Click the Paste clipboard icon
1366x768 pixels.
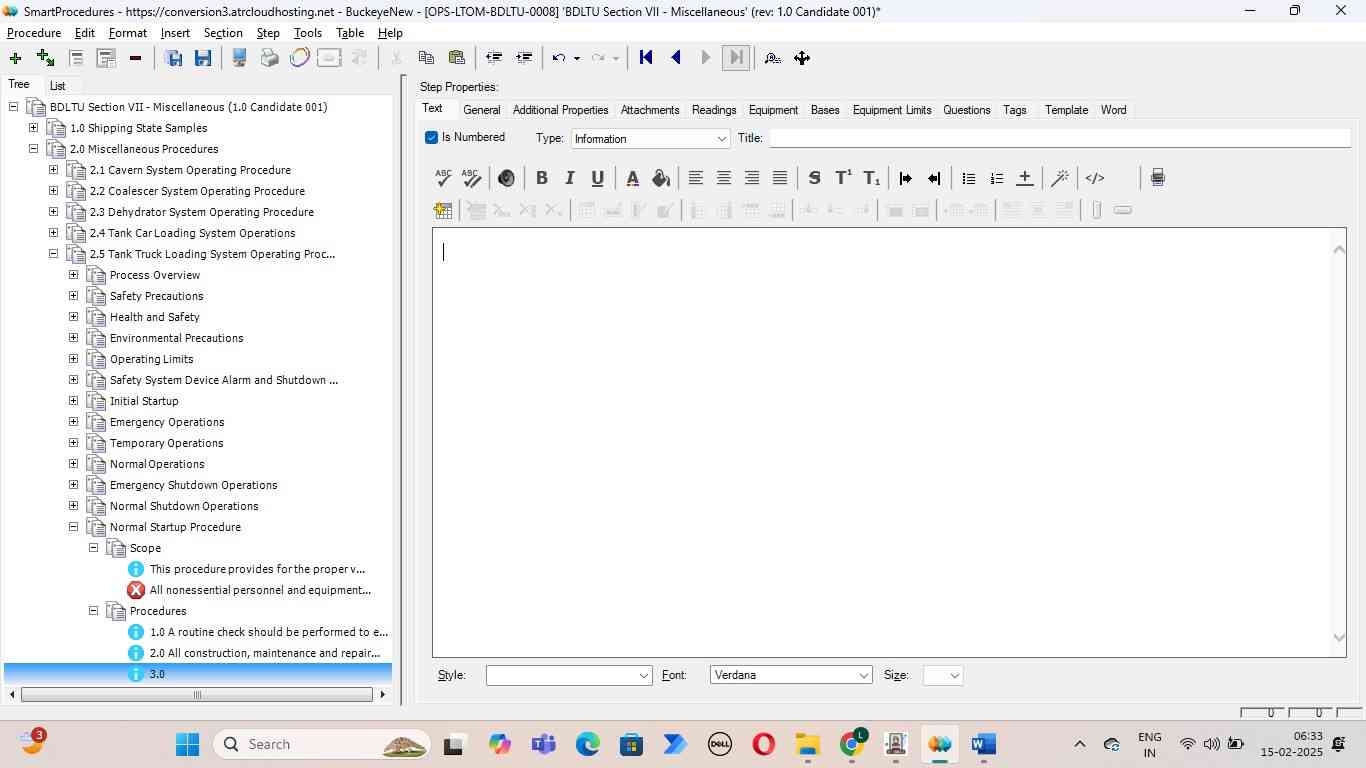click(457, 58)
